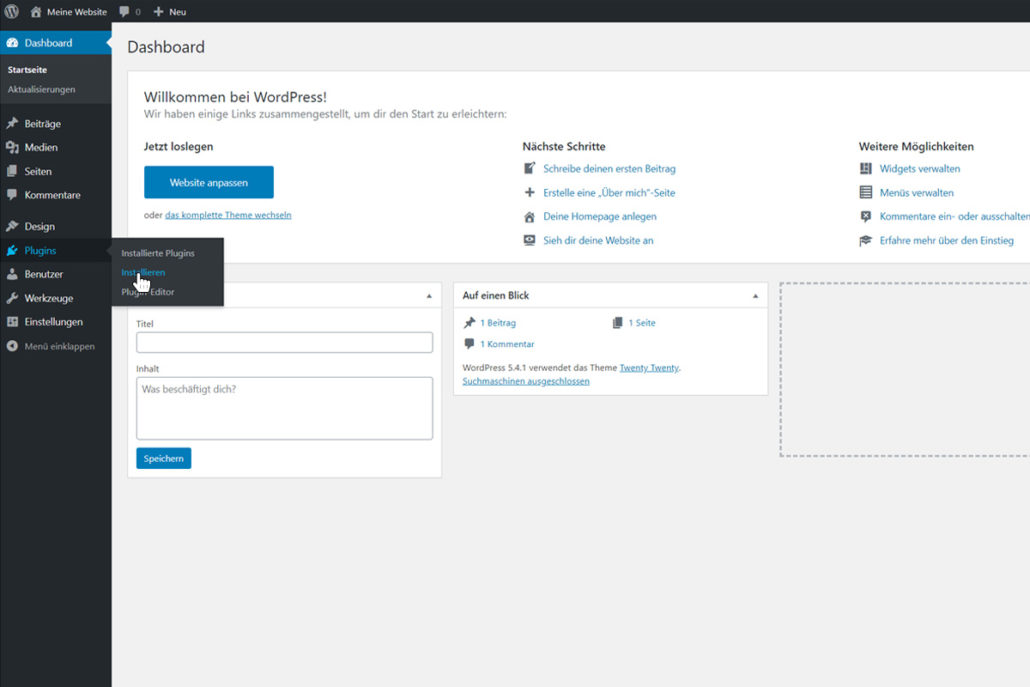Choose Installierte Plugins from the flyout submenu
The height and width of the screenshot is (687, 1030).
tap(158, 253)
